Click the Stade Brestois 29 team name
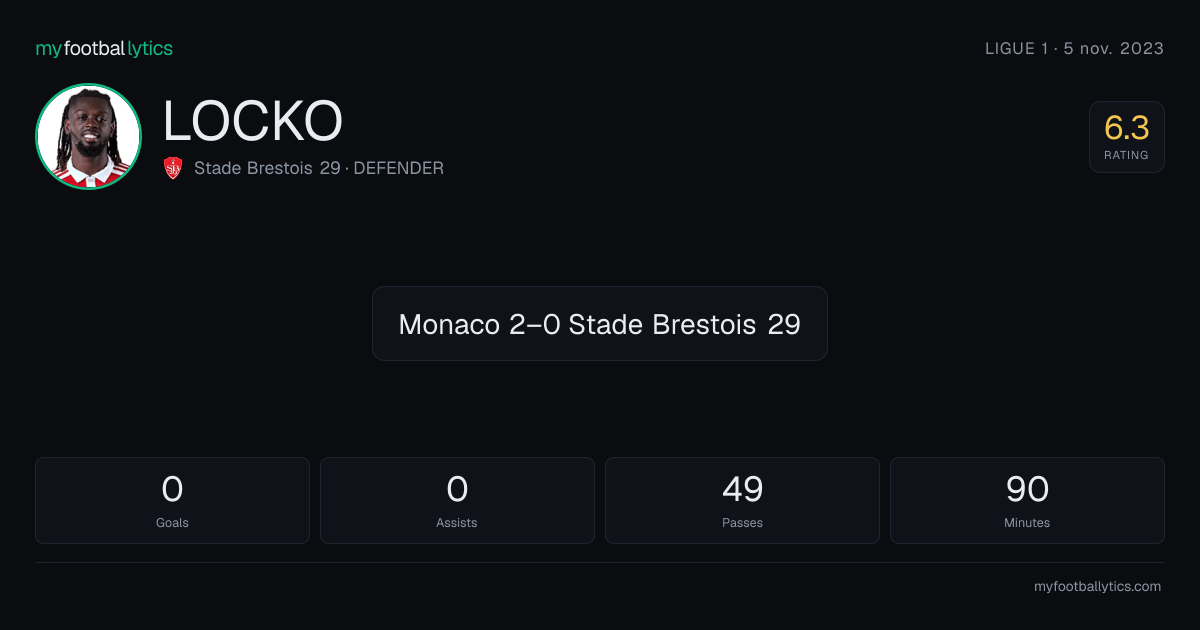The width and height of the screenshot is (1200, 630). coord(267,168)
